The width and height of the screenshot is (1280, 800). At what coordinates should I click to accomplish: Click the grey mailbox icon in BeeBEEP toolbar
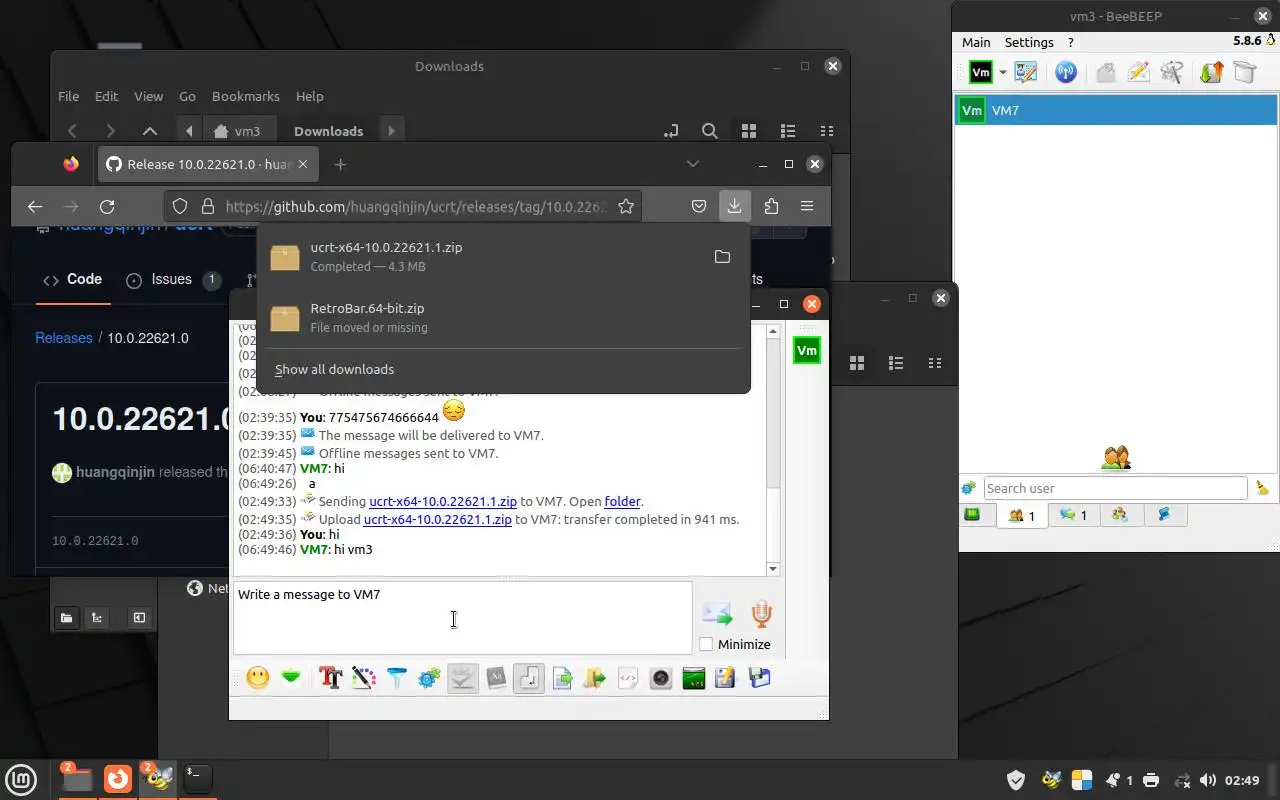click(1244, 72)
